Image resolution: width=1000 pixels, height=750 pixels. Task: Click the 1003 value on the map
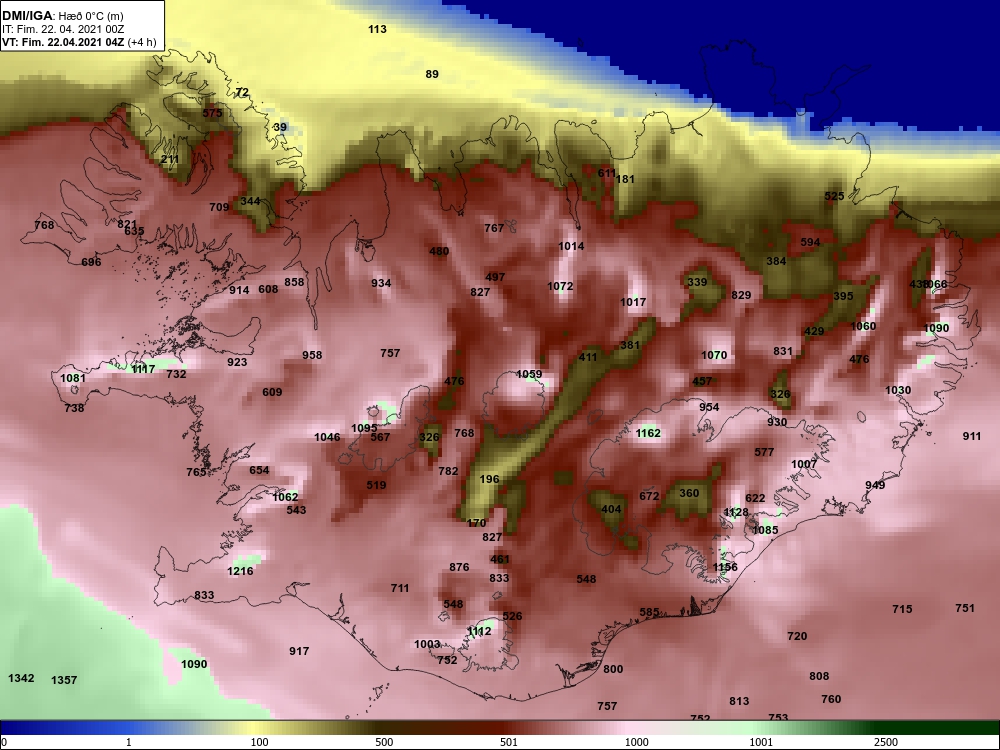click(x=427, y=644)
